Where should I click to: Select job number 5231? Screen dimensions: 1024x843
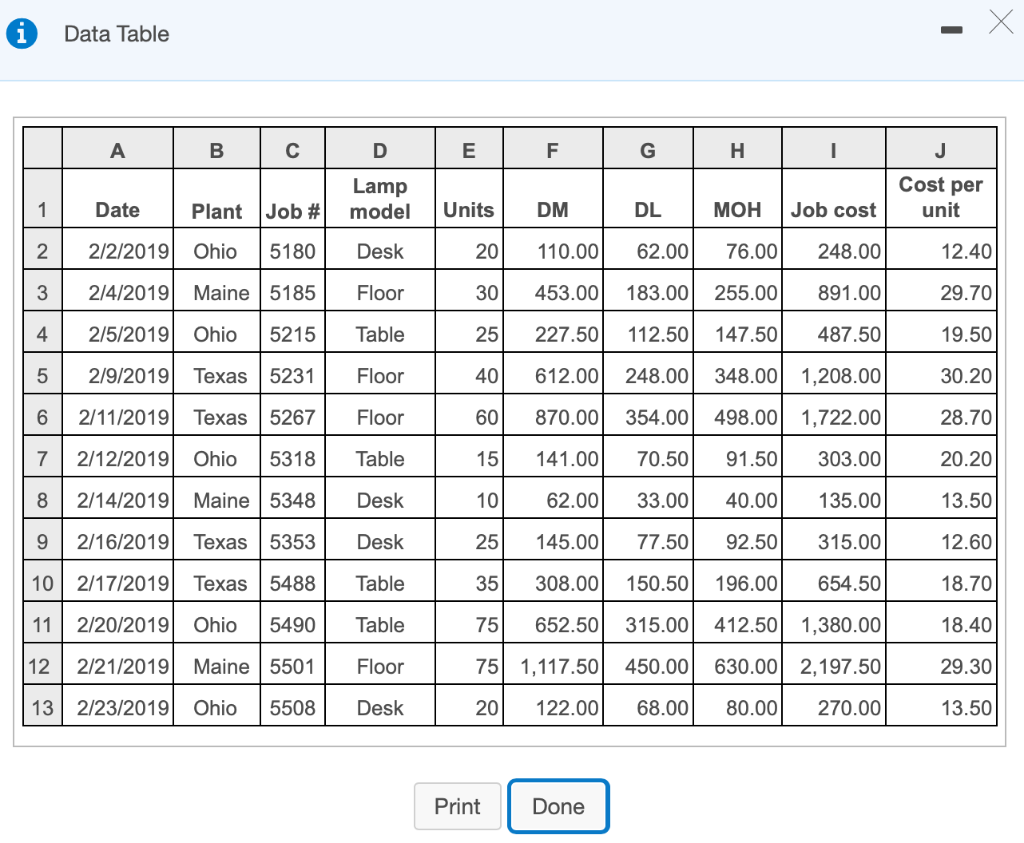tap(293, 374)
